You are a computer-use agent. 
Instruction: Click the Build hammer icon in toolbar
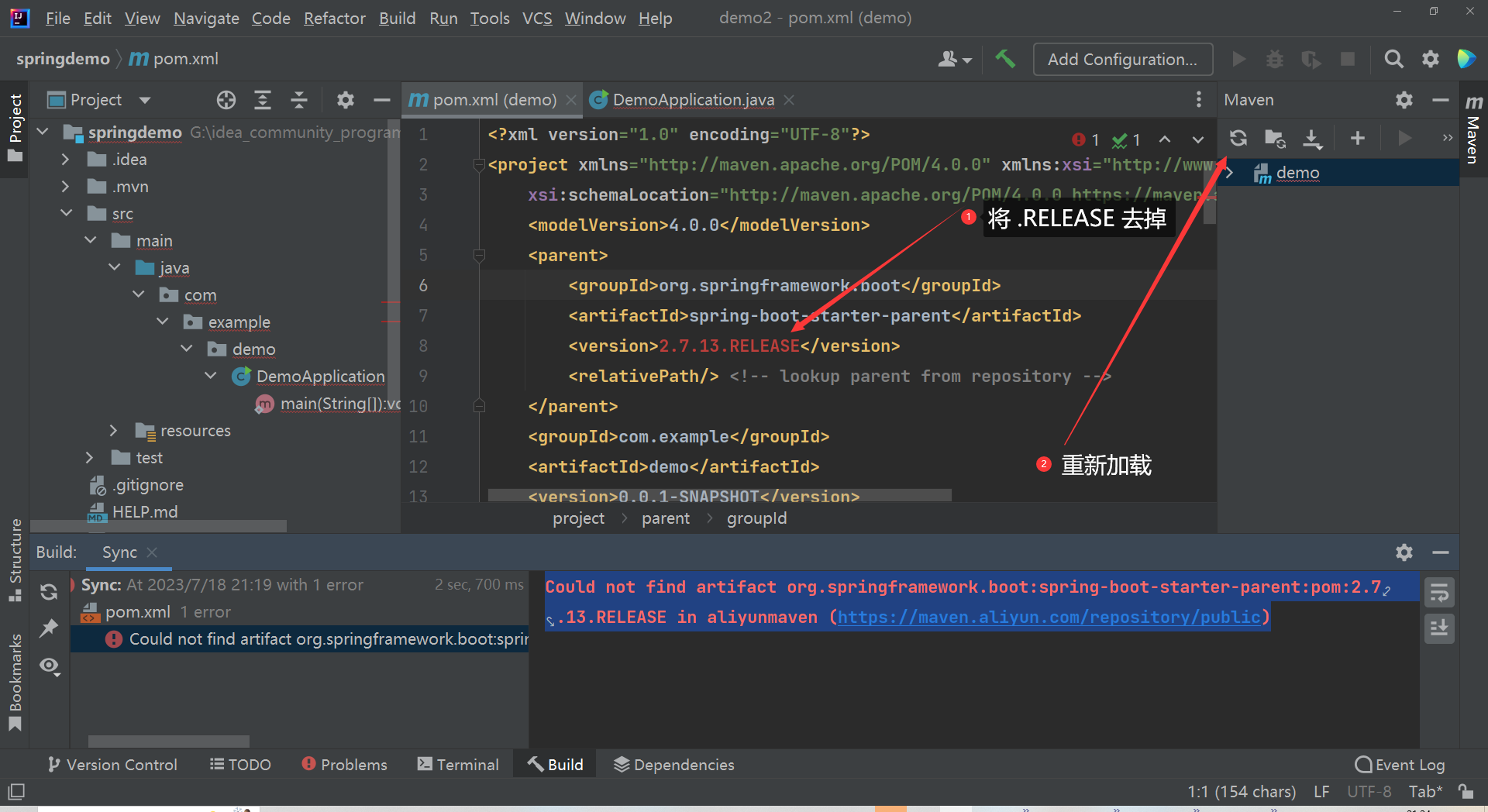1005,59
